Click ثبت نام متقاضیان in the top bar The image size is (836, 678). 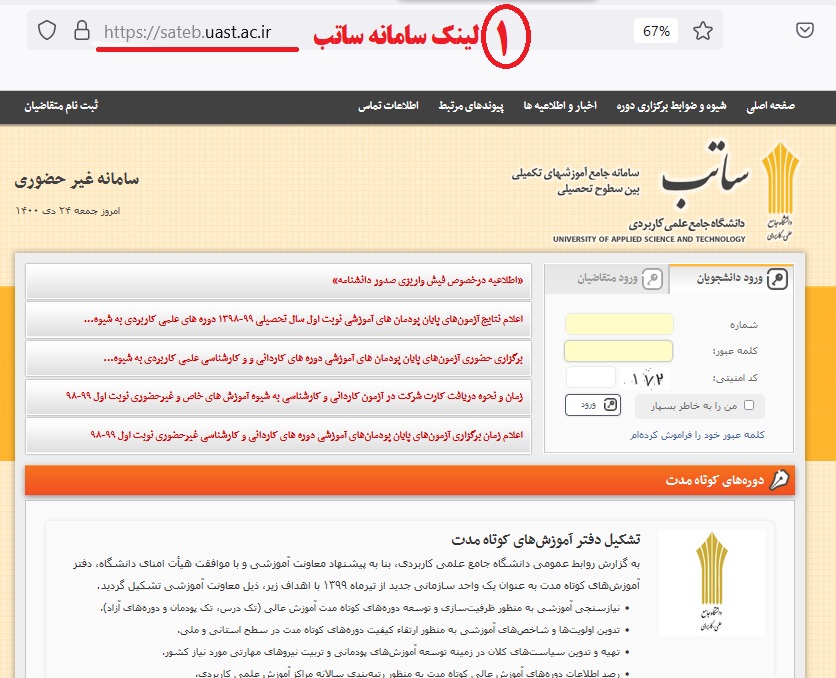pyautogui.click(x=61, y=106)
